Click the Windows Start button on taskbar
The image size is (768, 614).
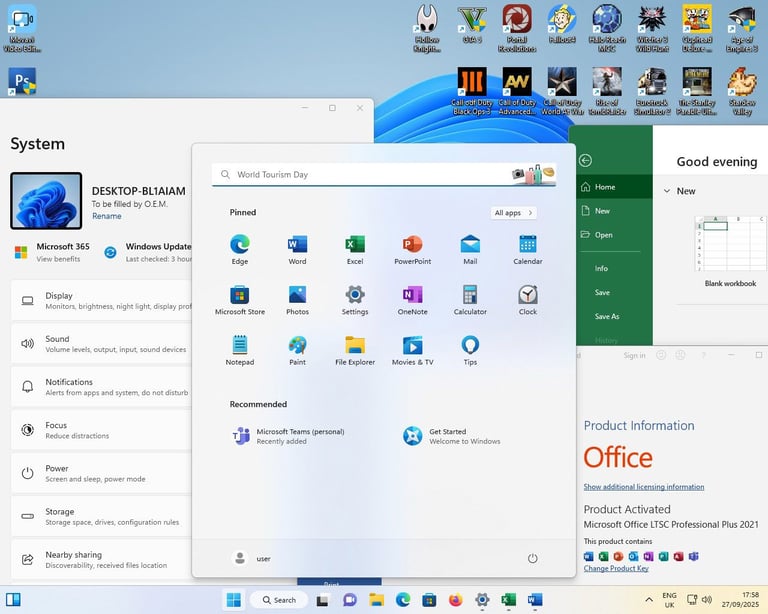(234, 599)
